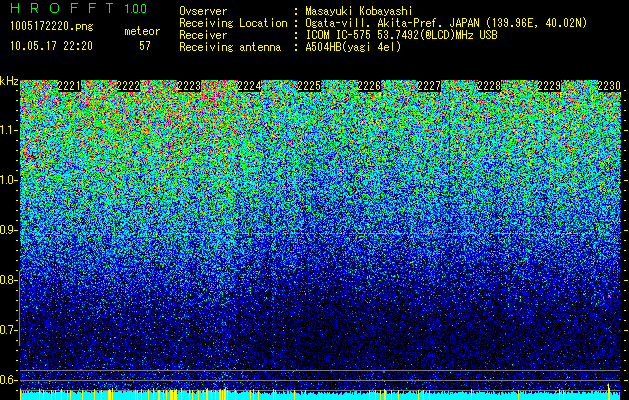The height and width of the screenshot is (400, 629).
Task: Select the filename 1005172220.png
Action: pos(52,27)
